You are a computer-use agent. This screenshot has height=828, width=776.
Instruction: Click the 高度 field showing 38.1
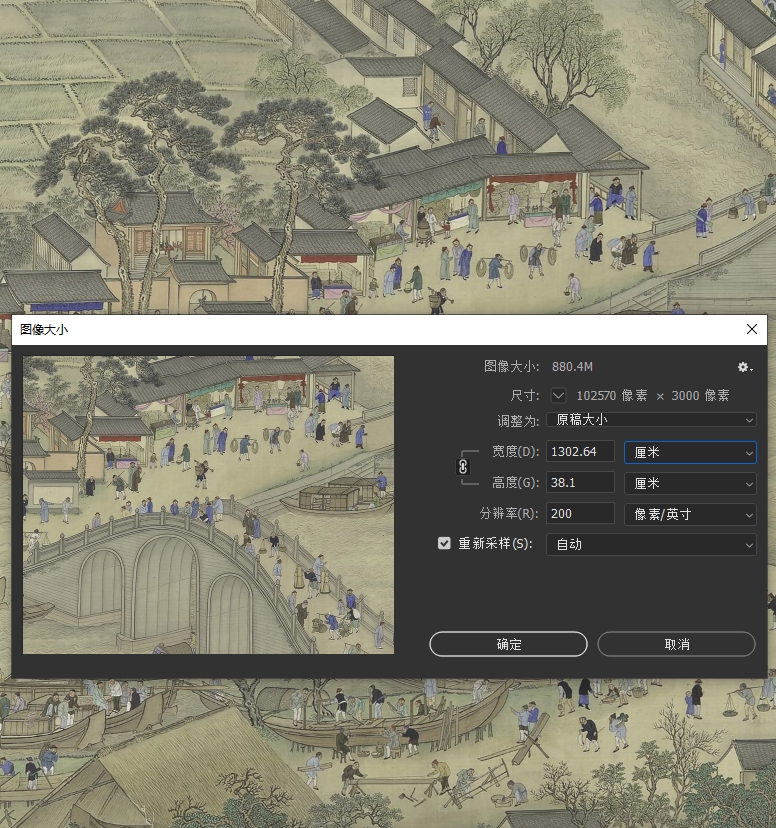pyautogui.click(x=580, y=483)
